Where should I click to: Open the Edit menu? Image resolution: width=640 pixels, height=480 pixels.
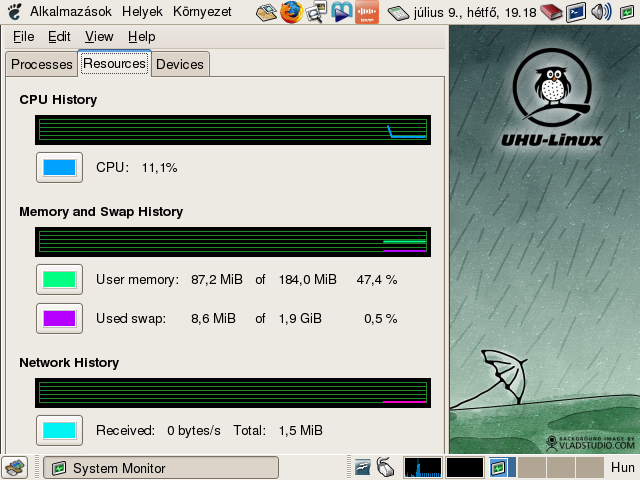point(59,37)
